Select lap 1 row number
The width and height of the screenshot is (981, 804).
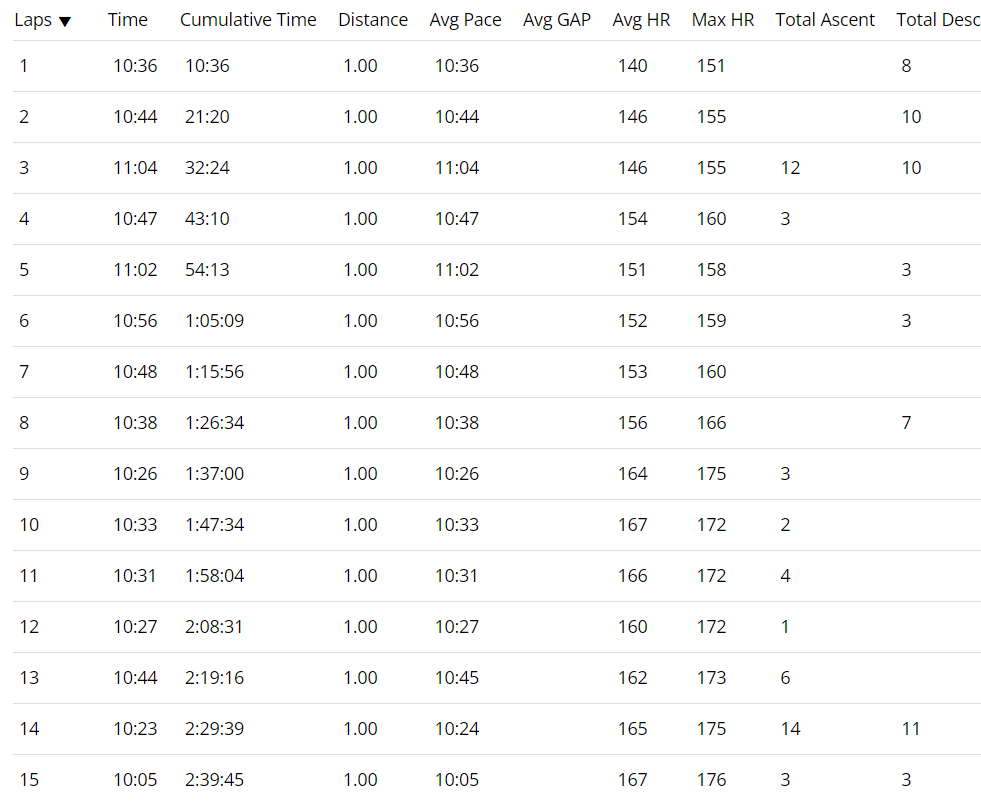[24, 66]
